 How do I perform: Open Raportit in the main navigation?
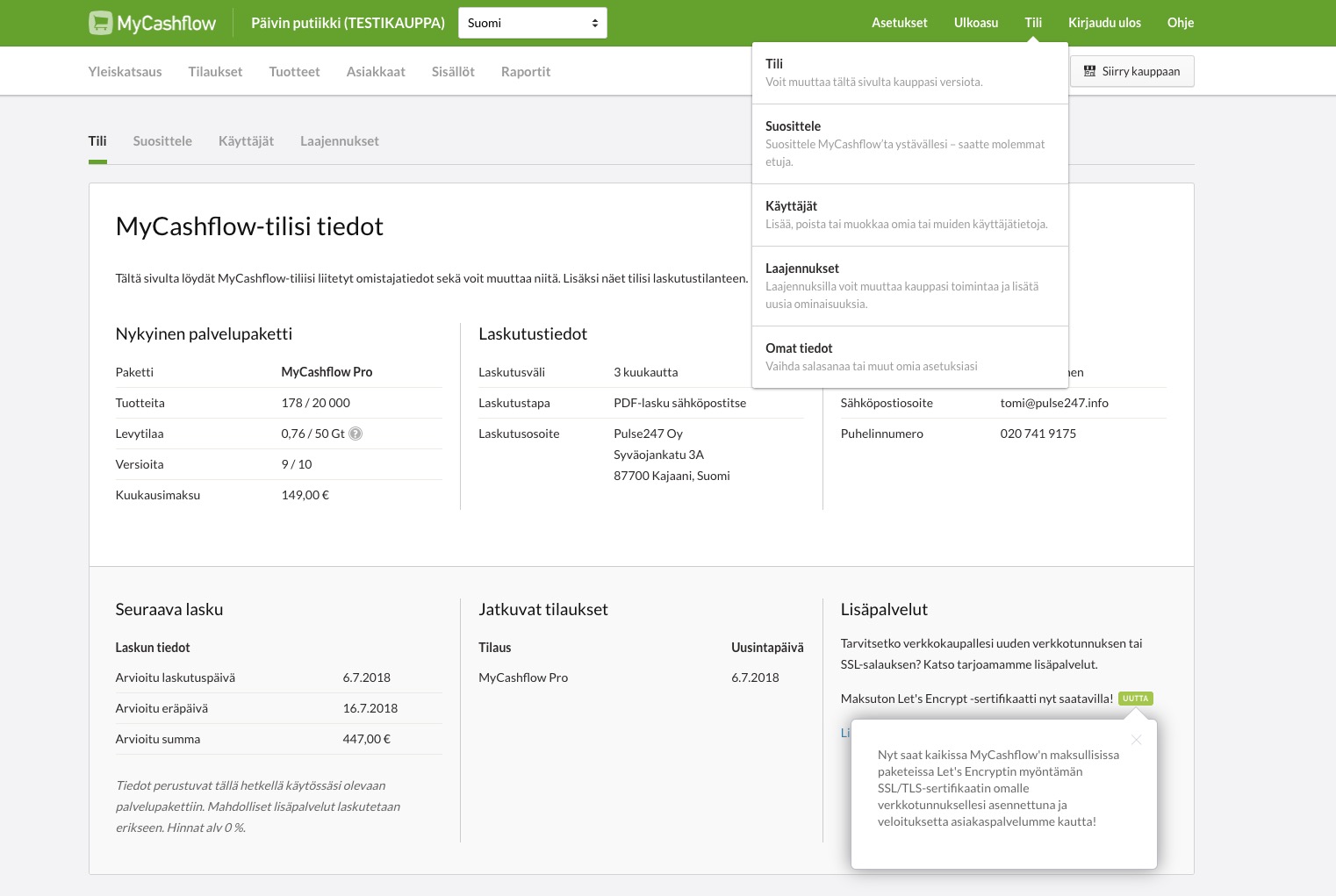525,72
